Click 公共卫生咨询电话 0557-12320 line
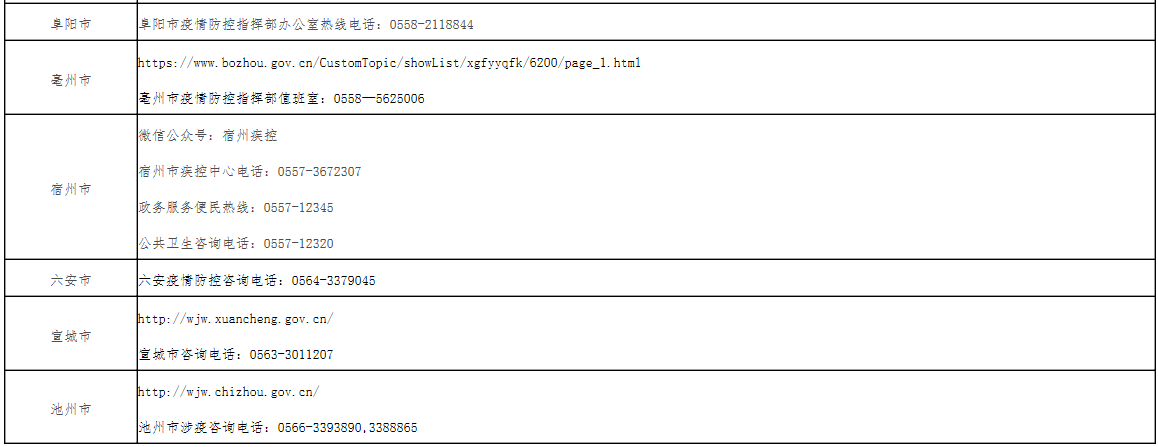 [x=235, y=244]
